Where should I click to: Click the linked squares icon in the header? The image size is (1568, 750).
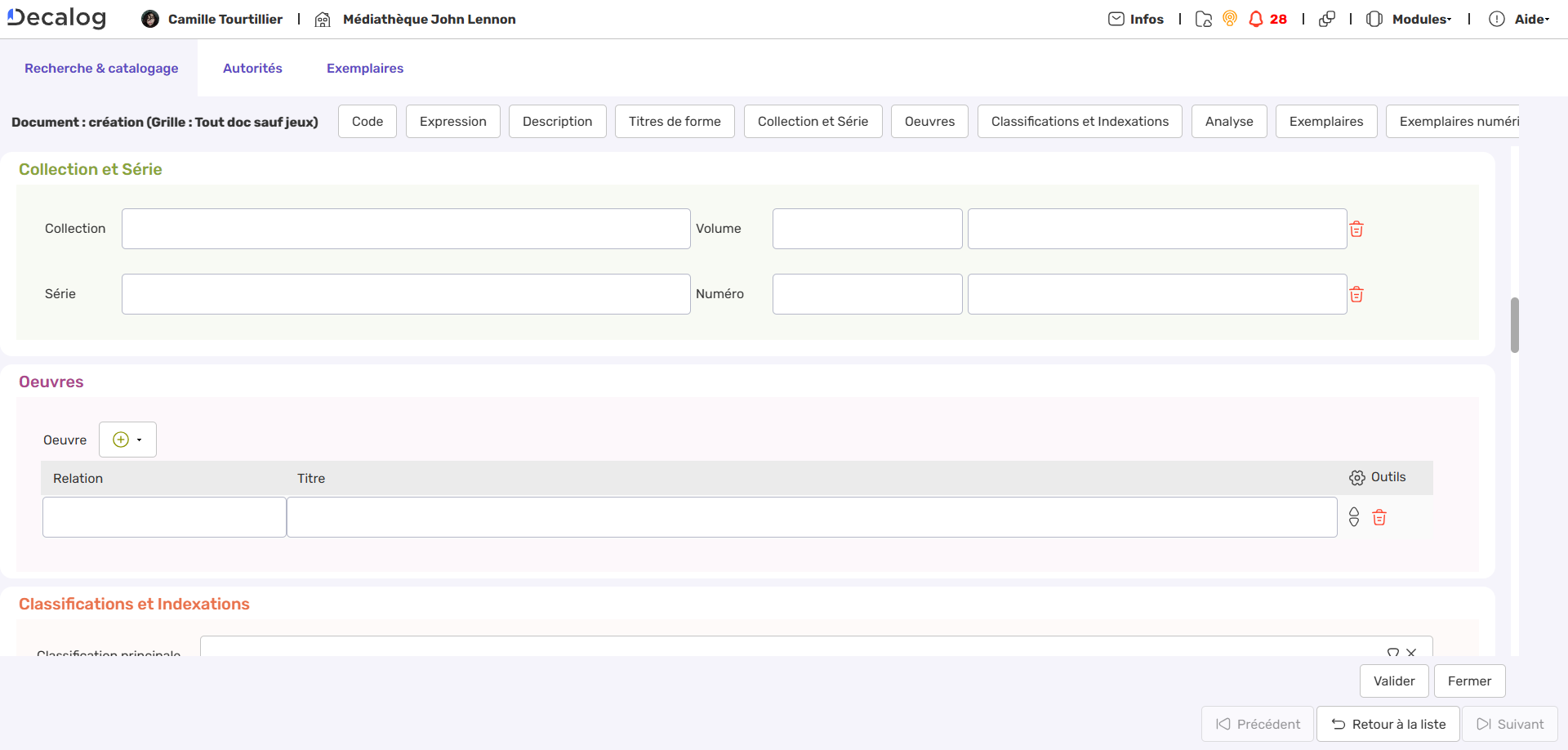click(x=1327, y=18)
